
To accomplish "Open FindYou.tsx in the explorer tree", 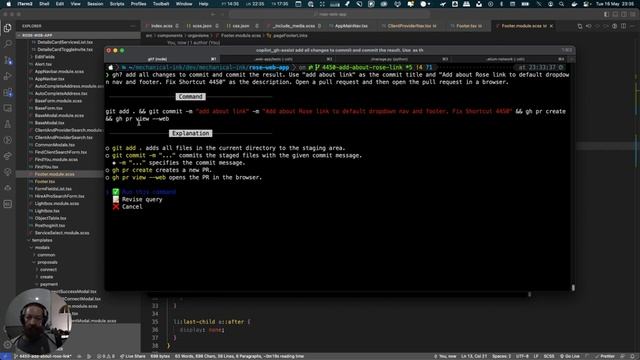I will tap(46, 167).
